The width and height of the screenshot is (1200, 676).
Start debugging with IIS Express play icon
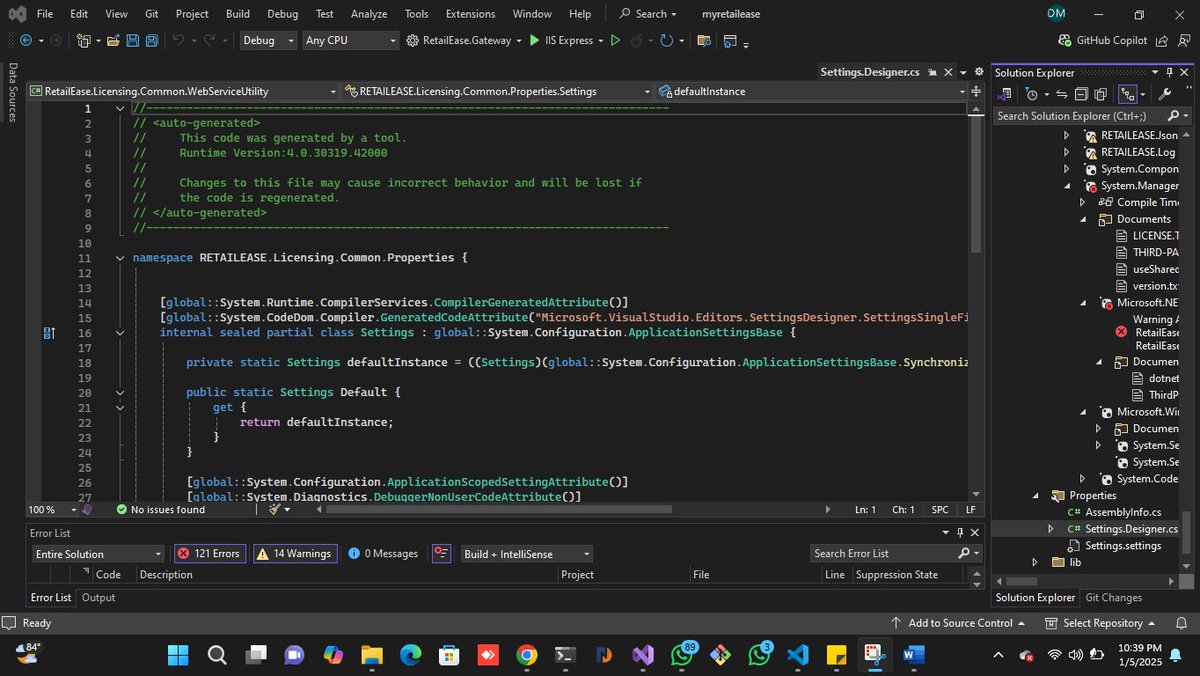pyautogui.click(x=535, y=41)
